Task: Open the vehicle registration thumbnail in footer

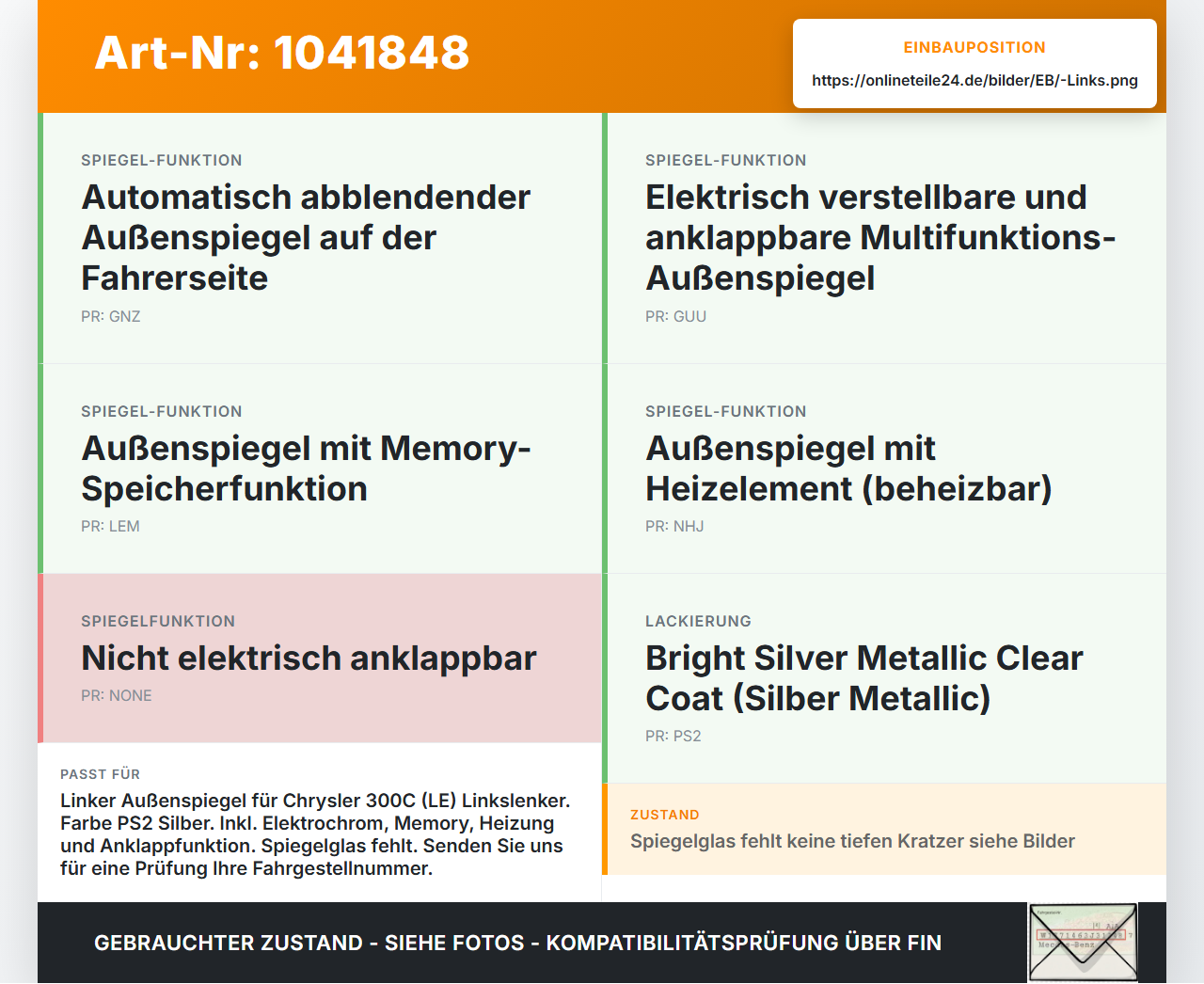Action: point(1083,943)
